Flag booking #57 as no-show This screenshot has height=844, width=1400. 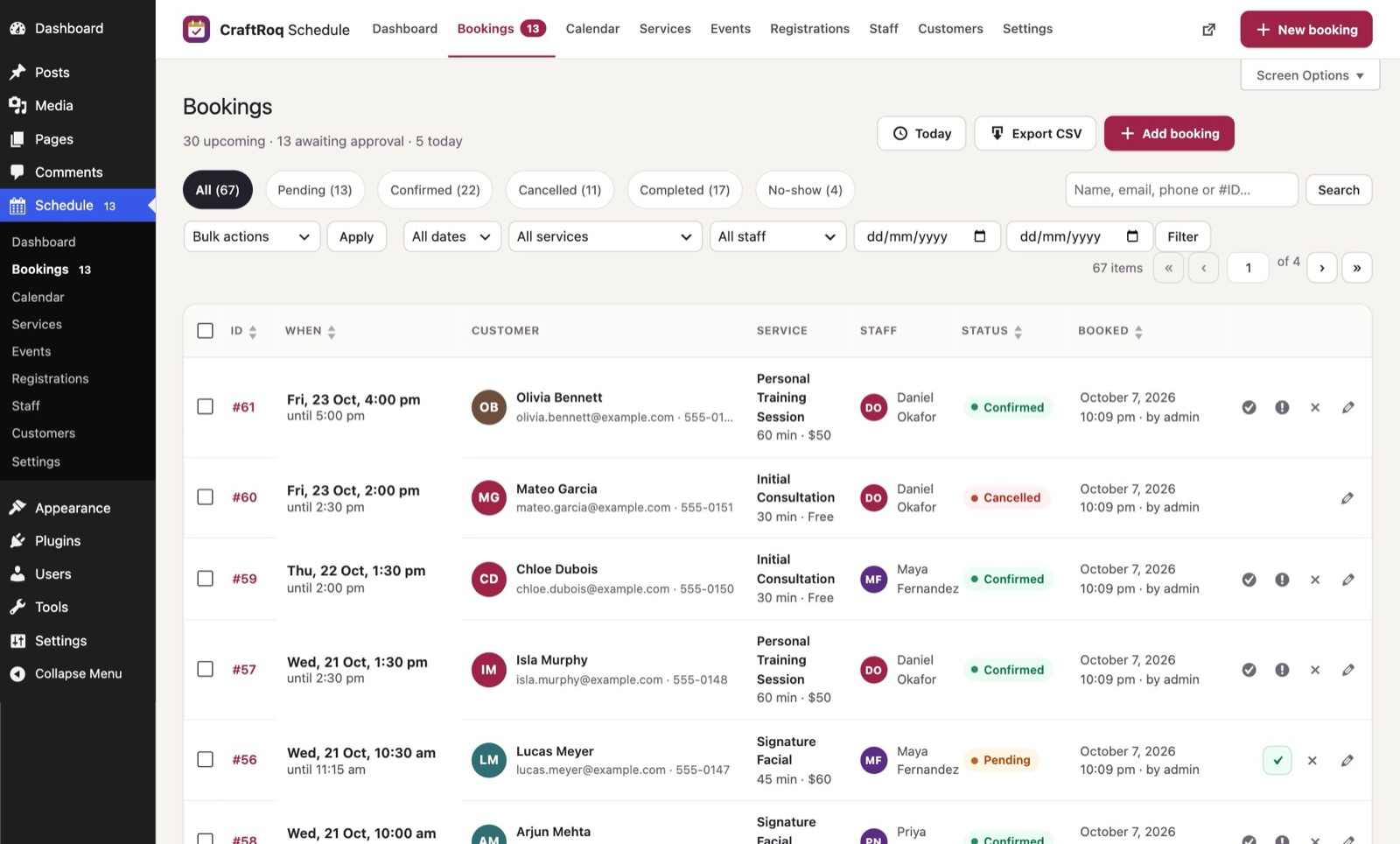click(1282, 670)
